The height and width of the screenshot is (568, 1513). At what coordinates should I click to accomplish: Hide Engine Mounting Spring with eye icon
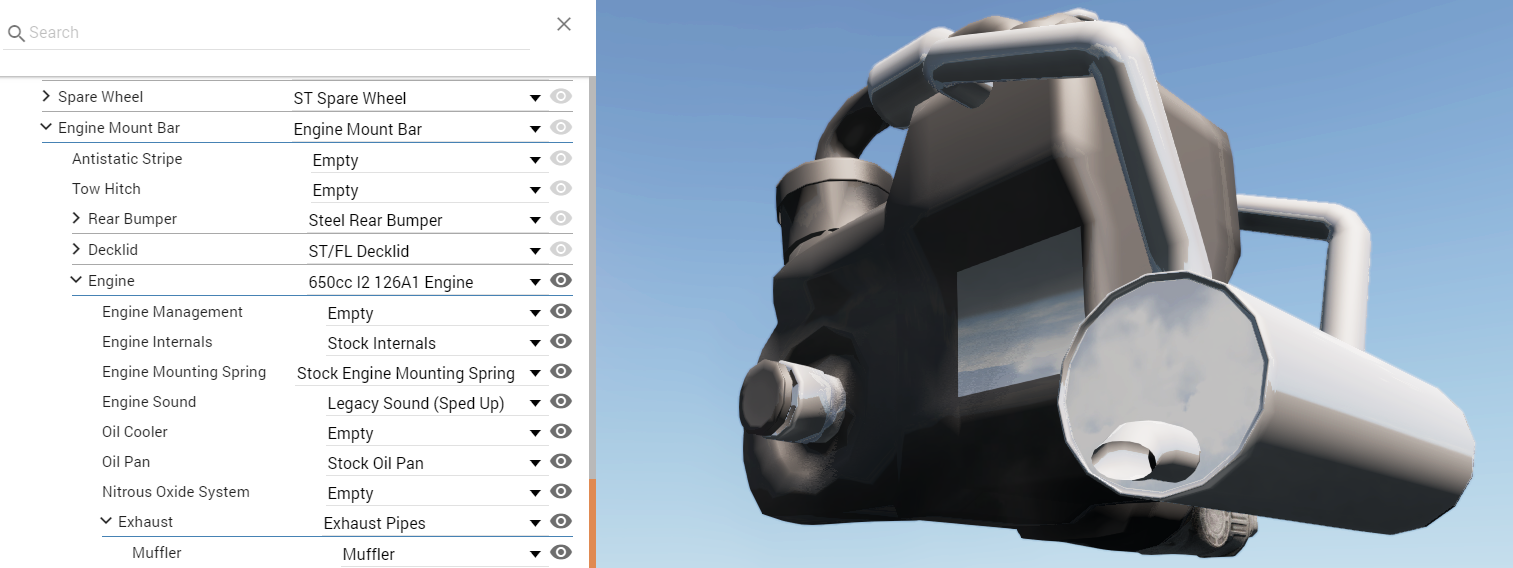tap(561, 371)
